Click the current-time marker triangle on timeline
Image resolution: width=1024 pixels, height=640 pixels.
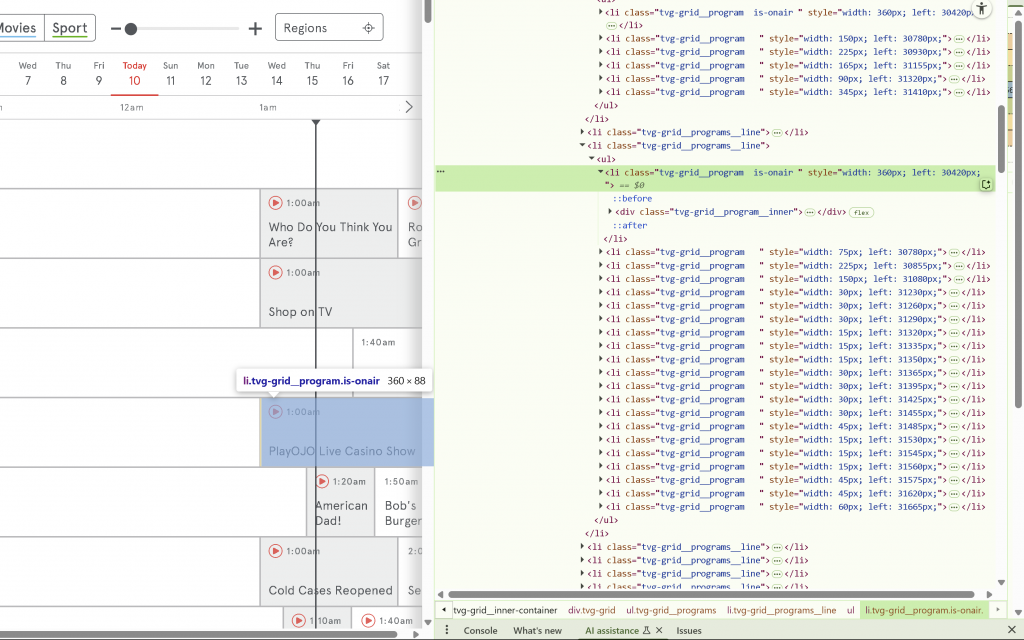tap(315, 122)
